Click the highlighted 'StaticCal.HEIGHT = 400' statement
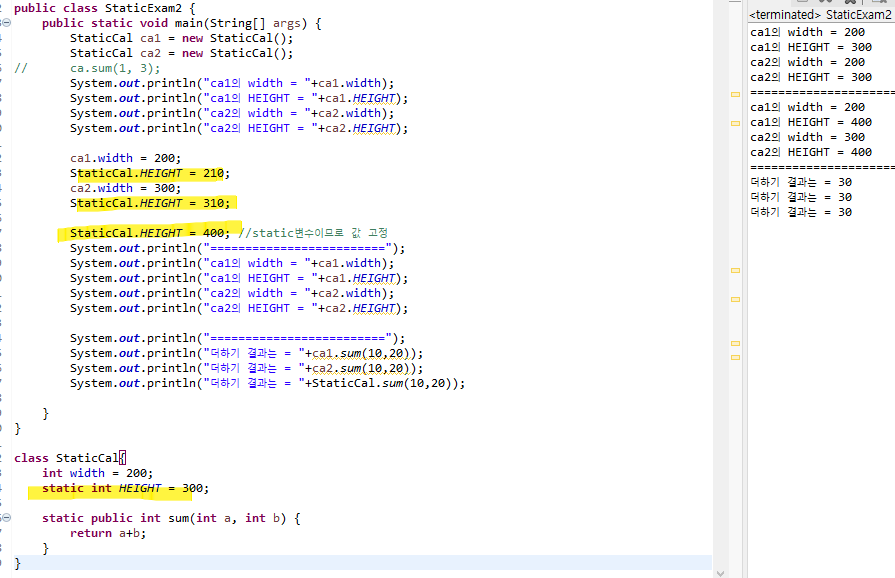Image resolution: width=895 pixels, height=578 pixels. pyautogui.click(x=150, y=233)
